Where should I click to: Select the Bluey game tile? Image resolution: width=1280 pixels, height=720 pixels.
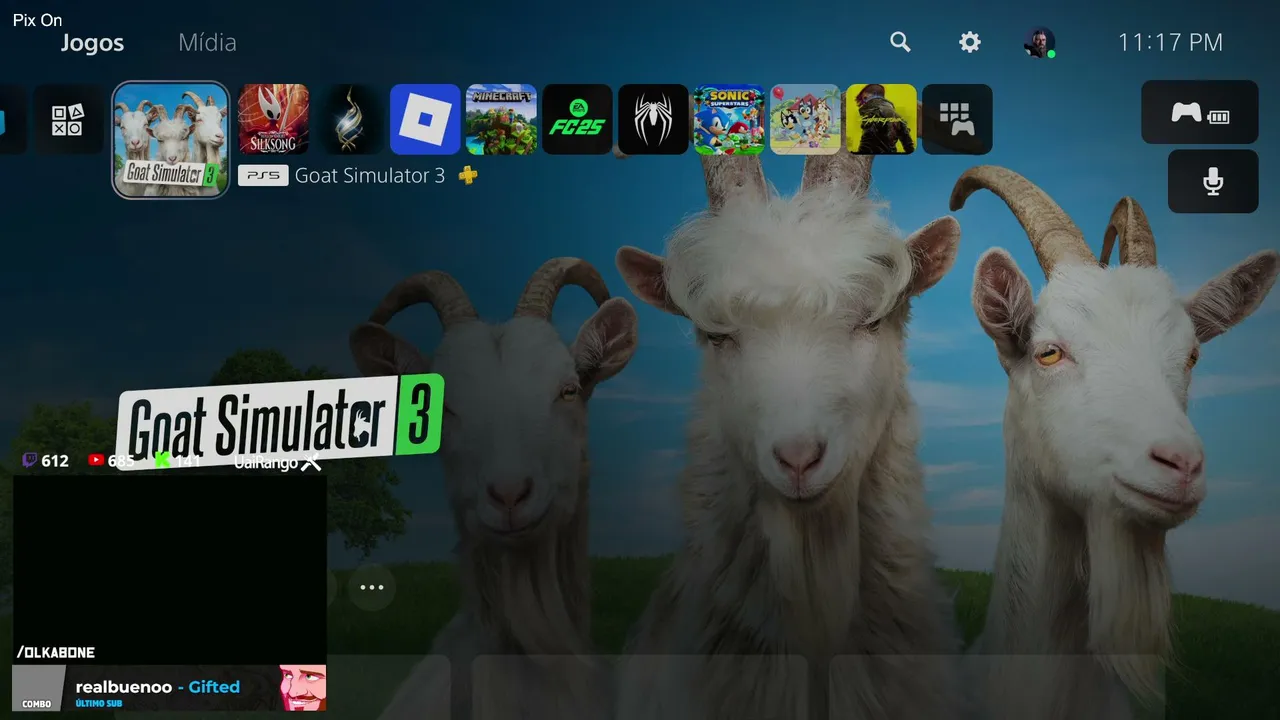click(x=805, y=119)
